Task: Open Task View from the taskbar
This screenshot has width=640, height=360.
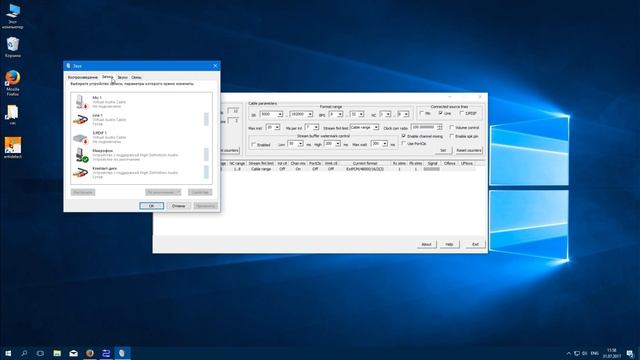Action: [40, 353]
